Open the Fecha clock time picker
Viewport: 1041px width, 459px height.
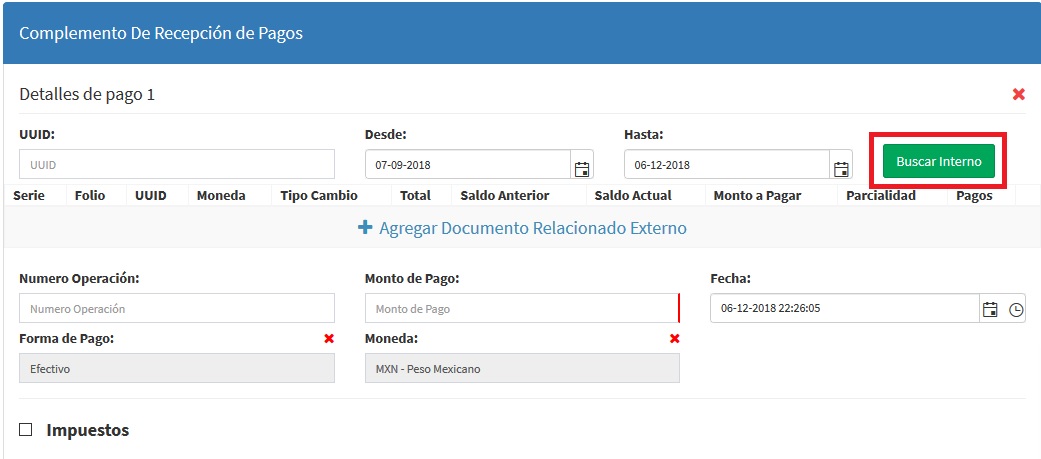(1016, 309)
